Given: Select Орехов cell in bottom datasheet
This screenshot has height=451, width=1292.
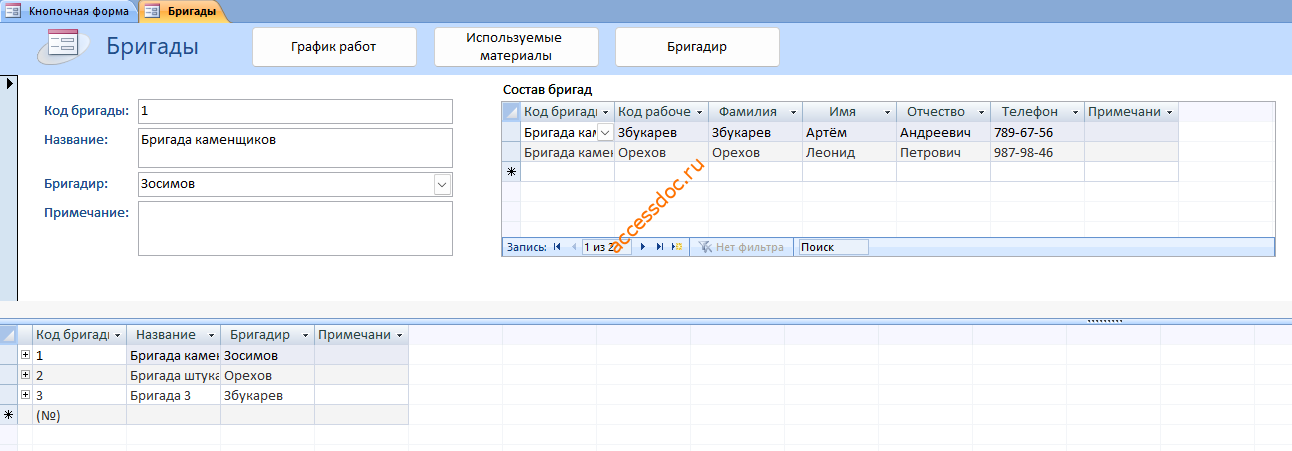Looking at the screenshot, I should point(267,375).
